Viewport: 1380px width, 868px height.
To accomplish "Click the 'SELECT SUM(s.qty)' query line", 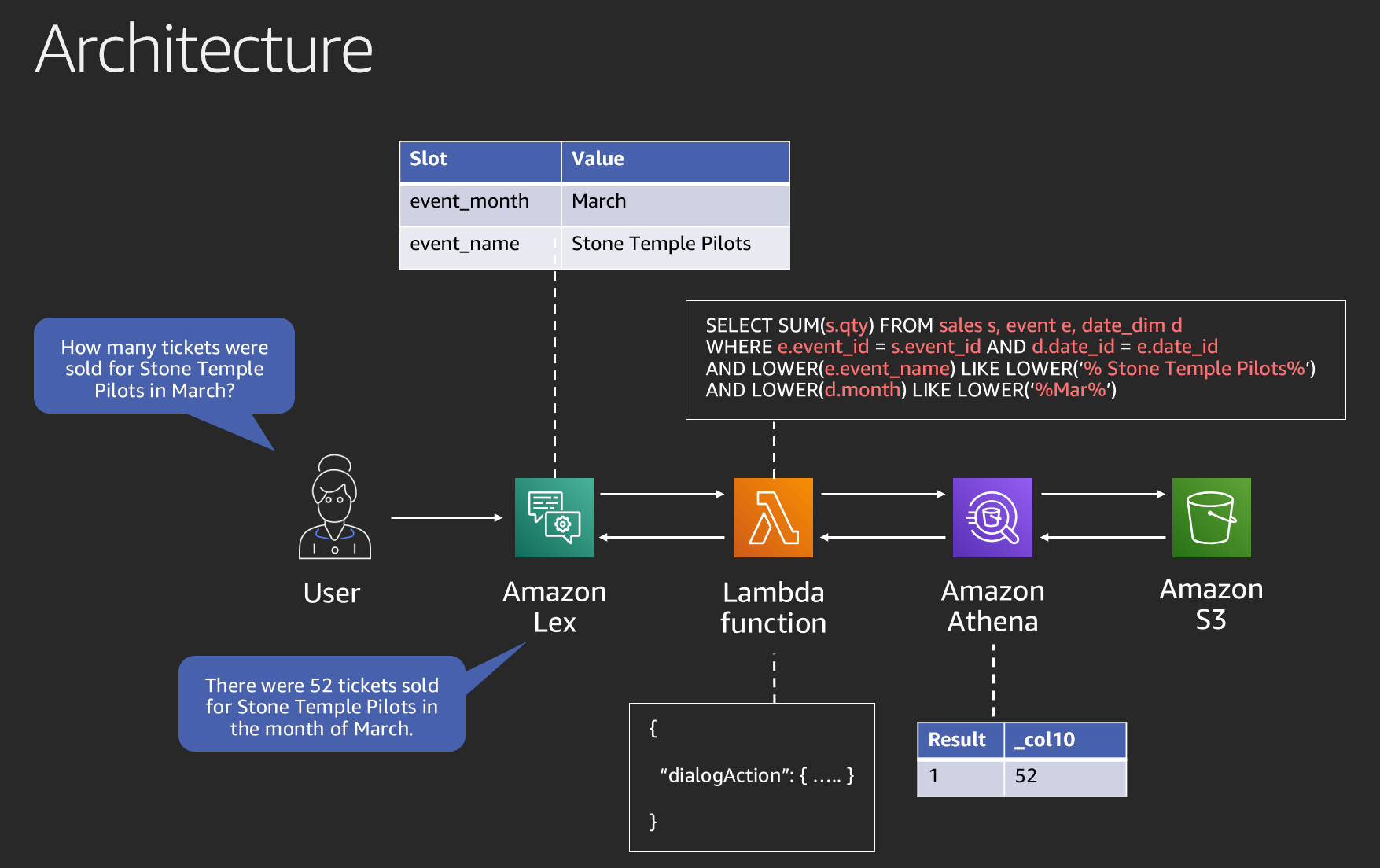I will (x=944, y=325).
